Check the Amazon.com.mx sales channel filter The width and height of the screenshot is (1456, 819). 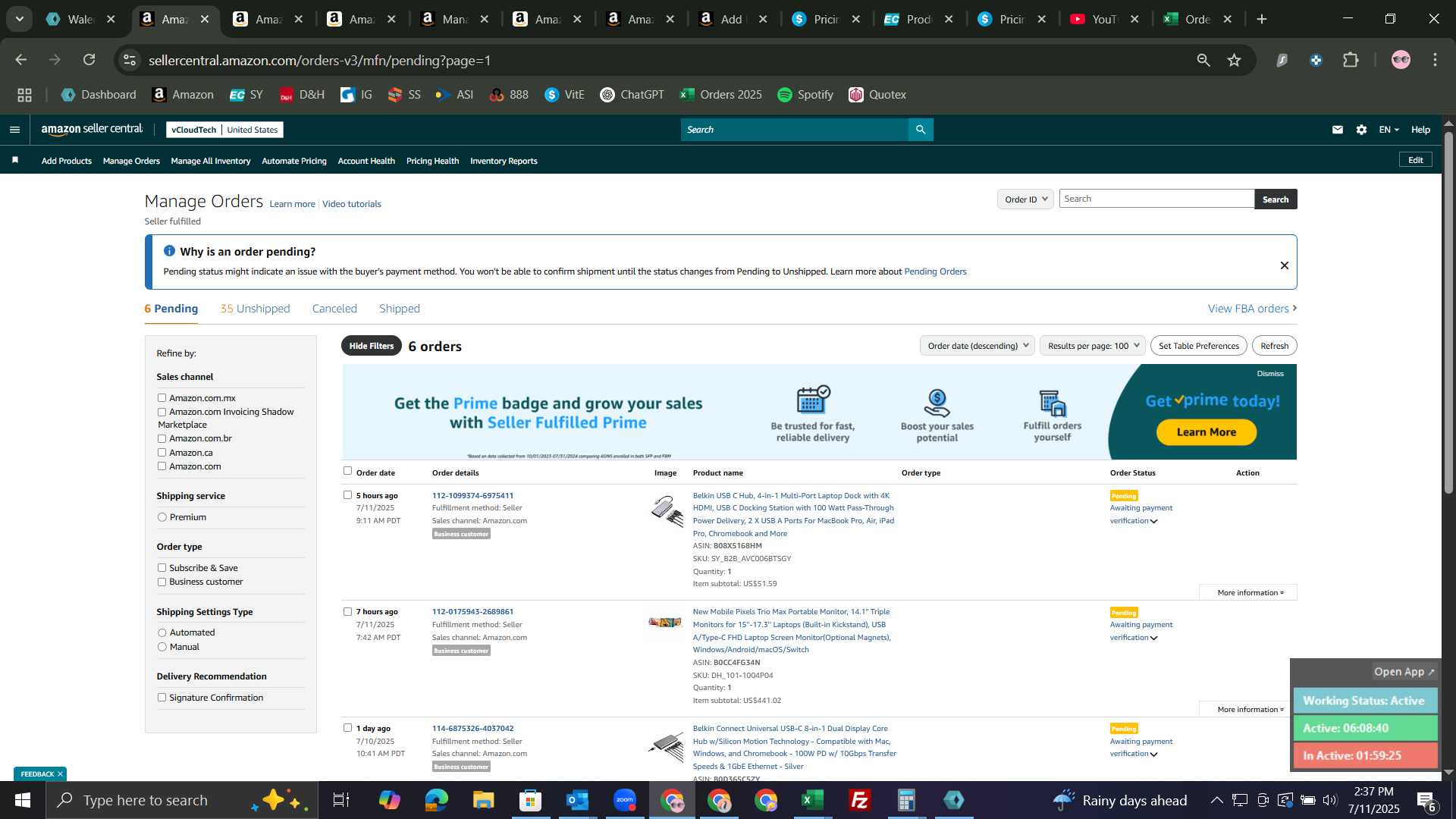point(162,397)
